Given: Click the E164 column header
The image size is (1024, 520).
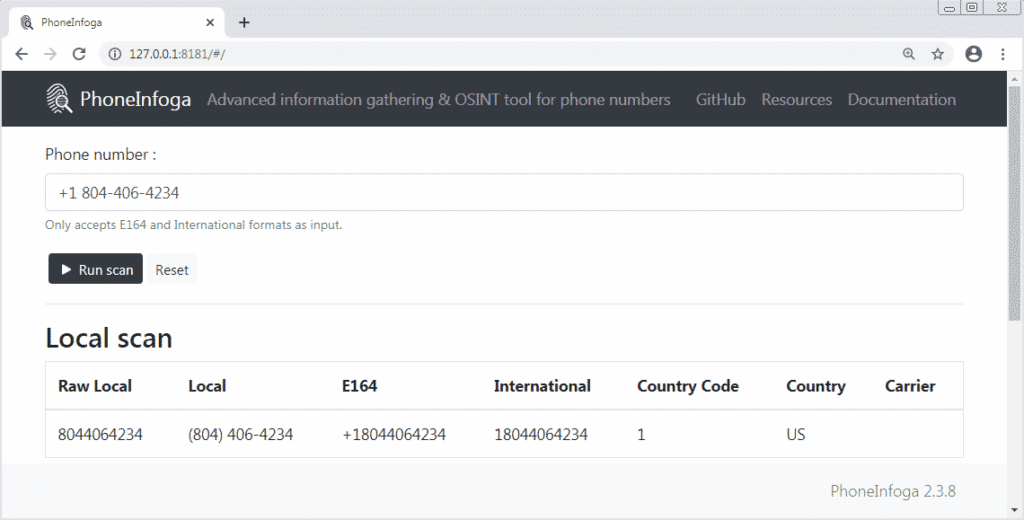Looking at the screenshot, I should (x=360, y=386).
